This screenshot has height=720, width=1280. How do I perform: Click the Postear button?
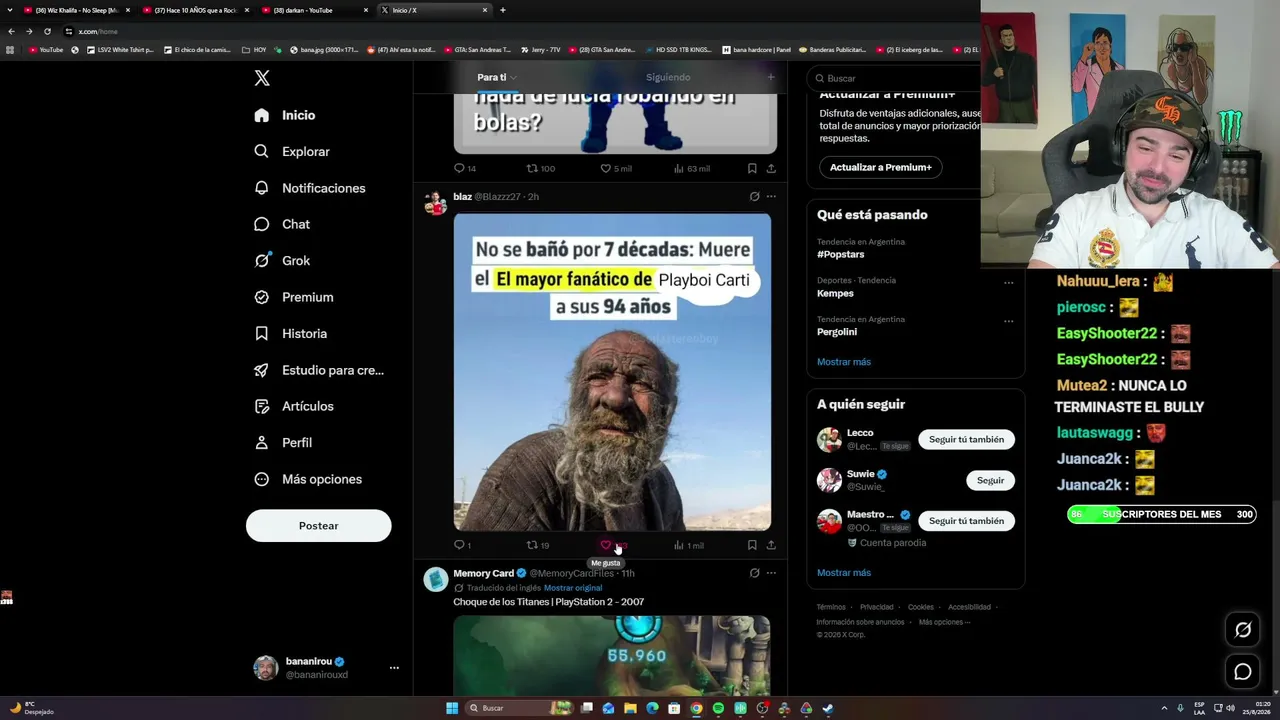point(318,526)
